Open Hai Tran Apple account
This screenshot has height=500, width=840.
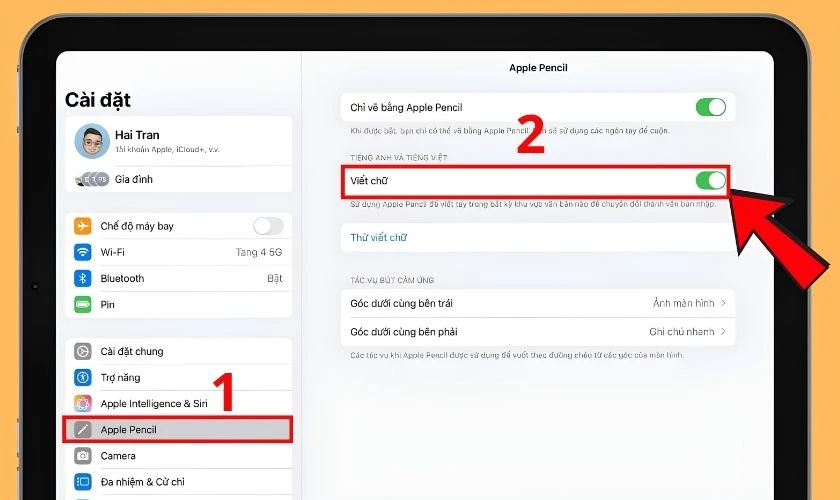click(179, 141)
